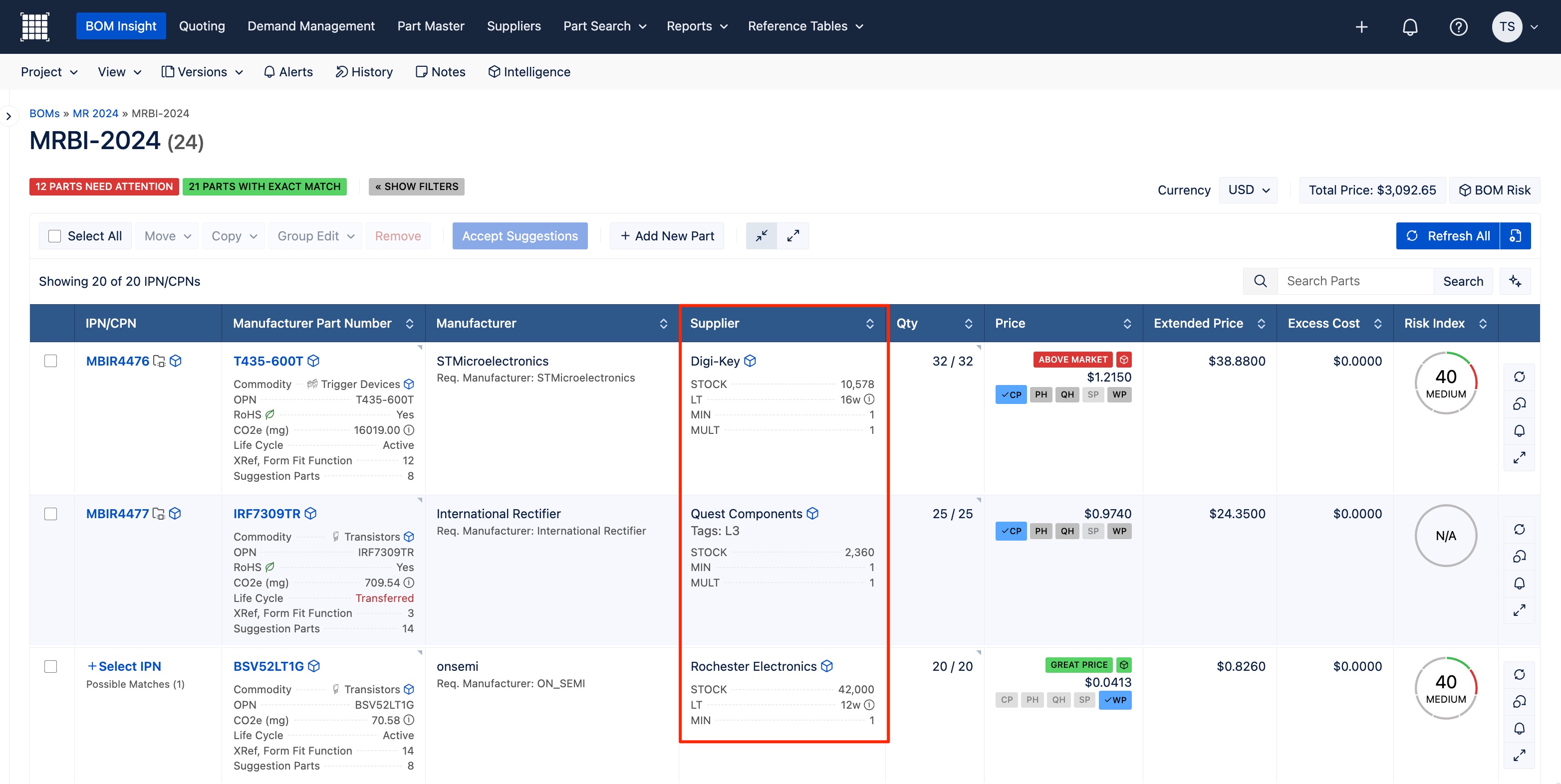1561x784 pixels.
Task: Click the AI sparkle search icon
Action: [x=1515, y=281]
